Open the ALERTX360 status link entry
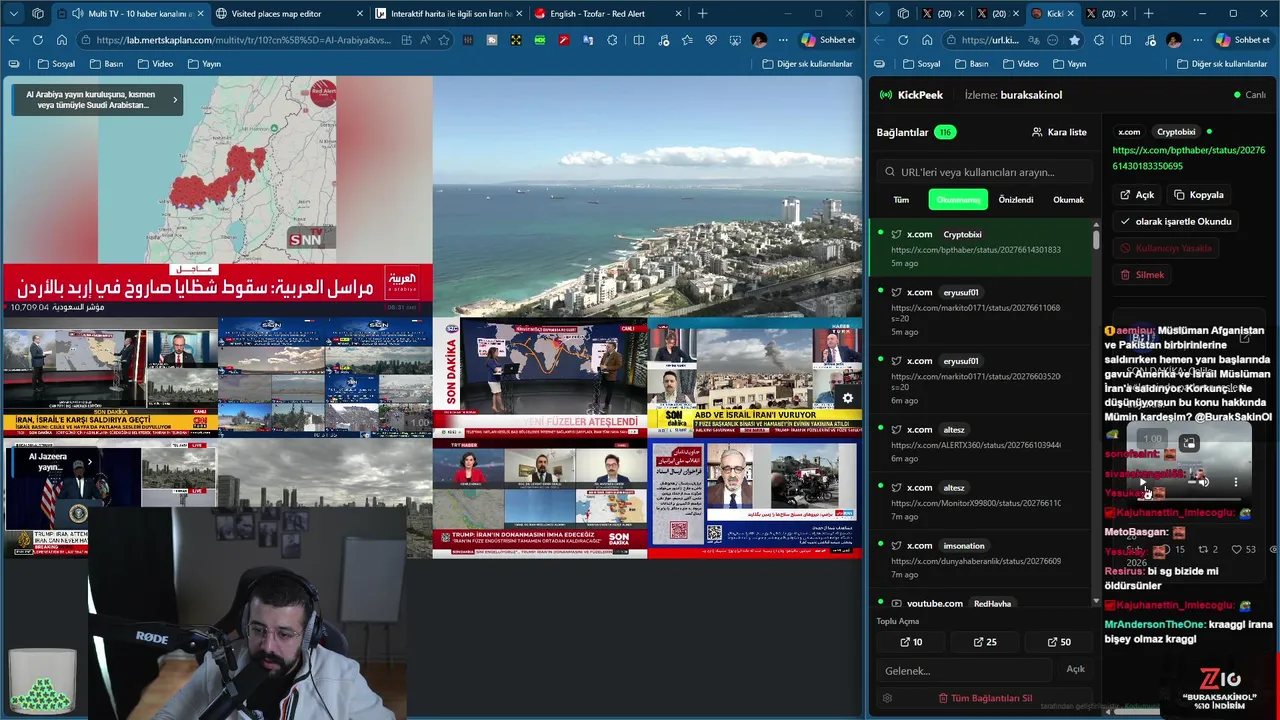This screenshot has height=720, width=1280. [980, 443]
